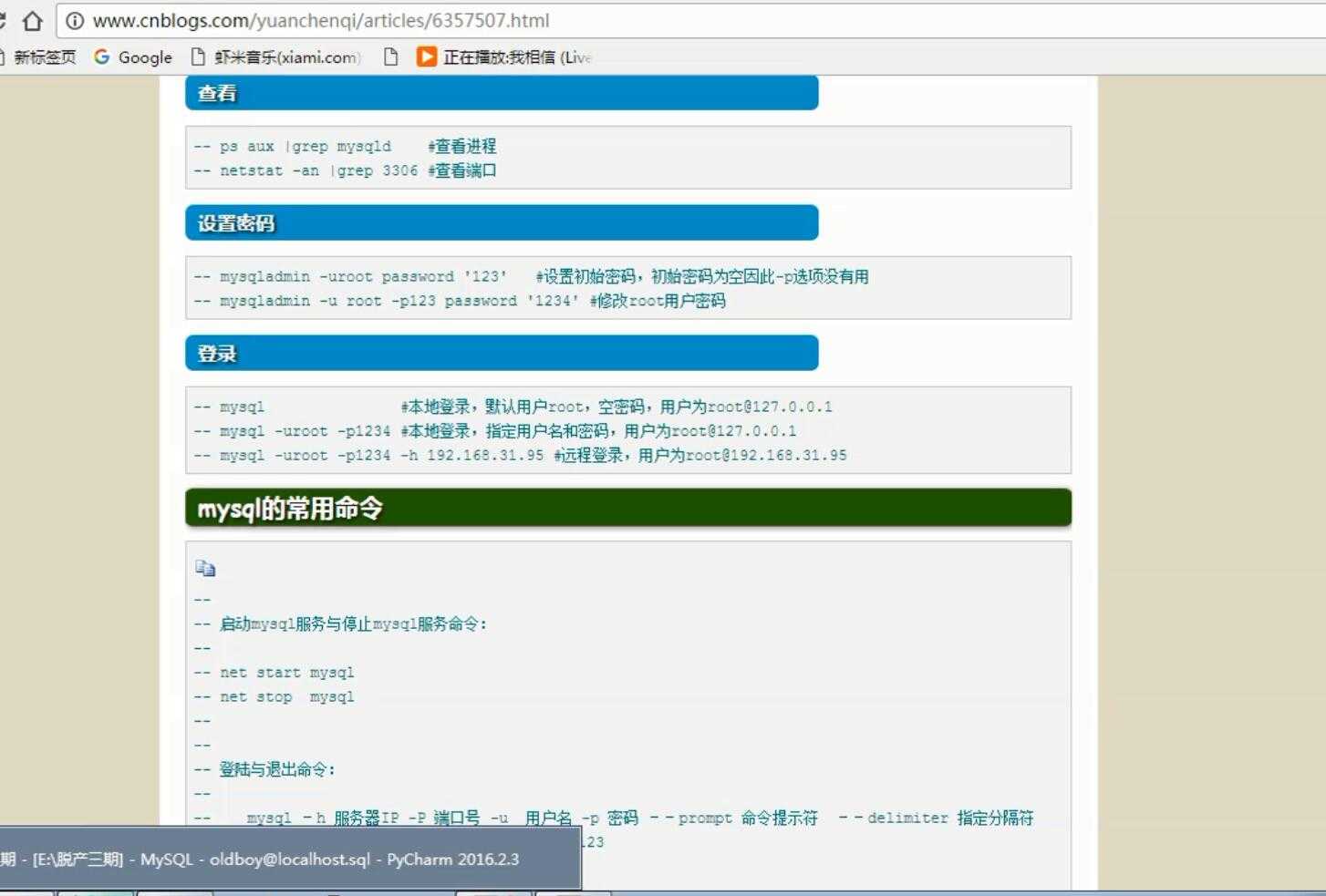Open 正在播放:我相信 bookmark
1326x896 pixels.
point(504,57)
